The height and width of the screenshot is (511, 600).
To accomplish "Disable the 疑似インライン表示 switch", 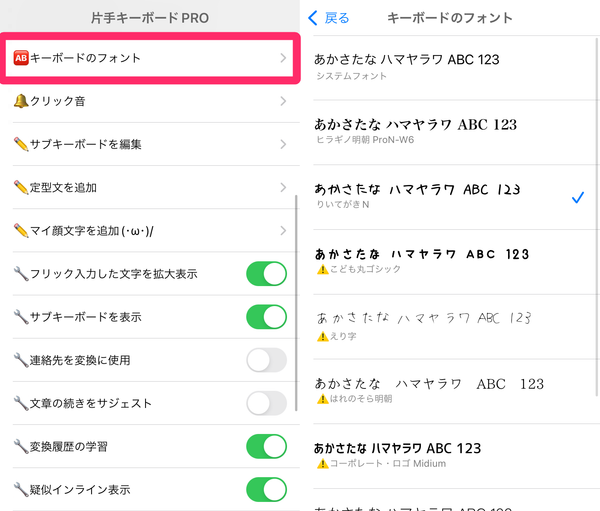I will (x=267, y=490).
